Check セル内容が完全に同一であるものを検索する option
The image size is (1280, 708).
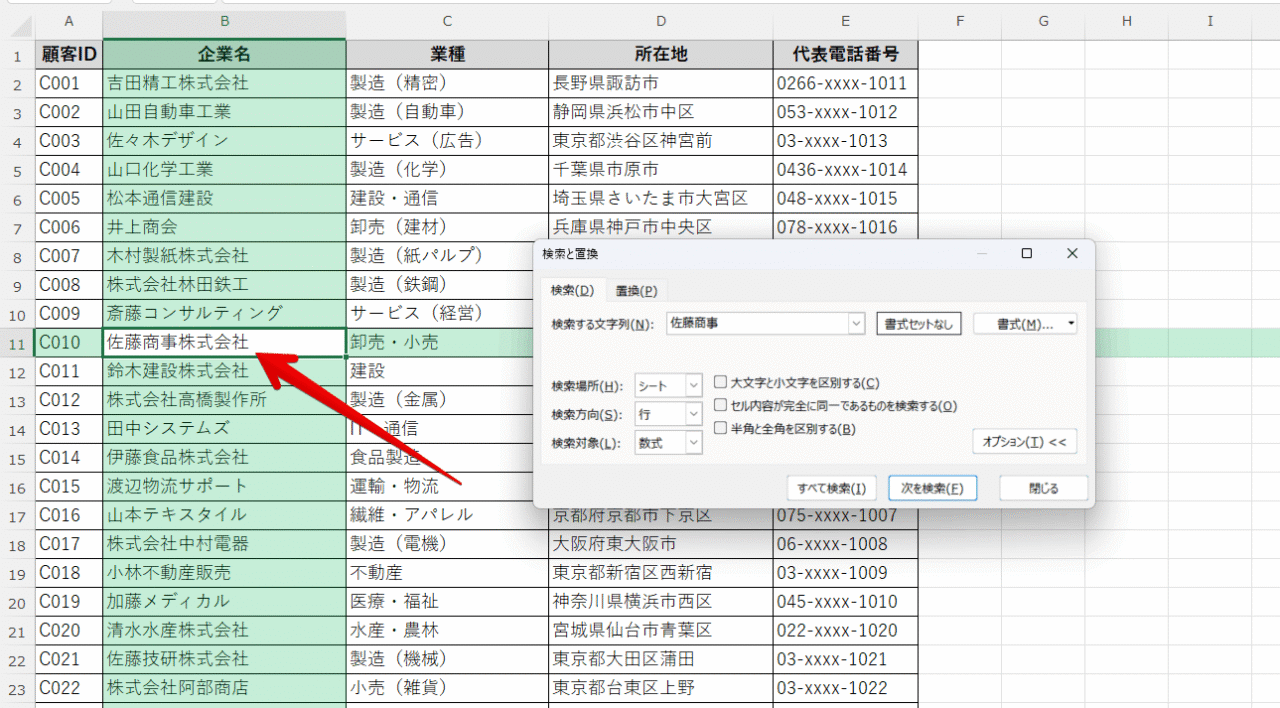tap(721, 406)
